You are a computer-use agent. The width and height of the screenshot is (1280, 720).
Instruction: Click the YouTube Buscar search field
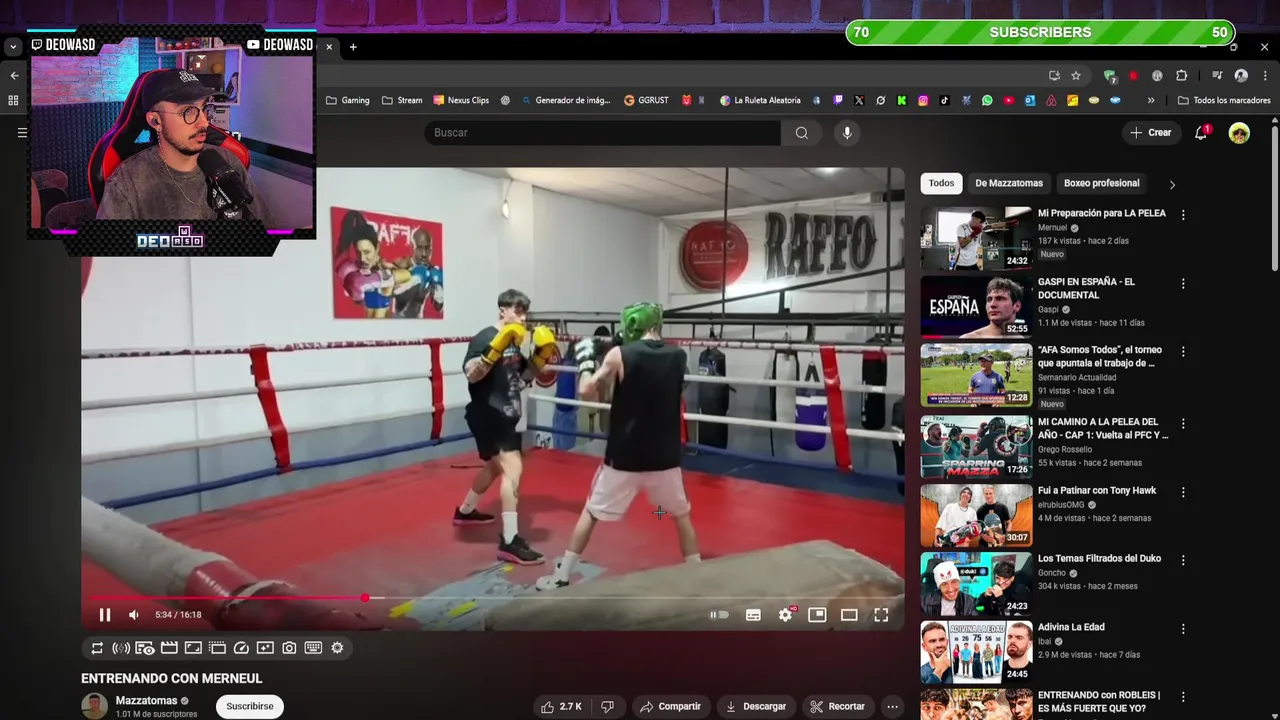(x=602, y=133)
